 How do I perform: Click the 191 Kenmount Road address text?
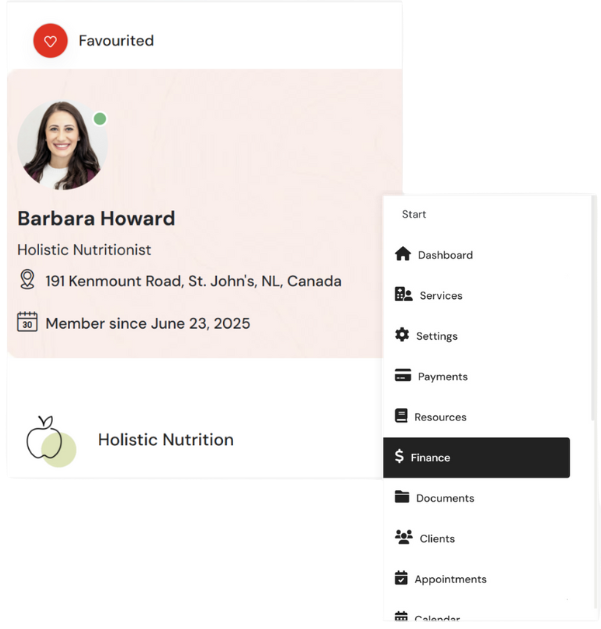coord(193,281)
